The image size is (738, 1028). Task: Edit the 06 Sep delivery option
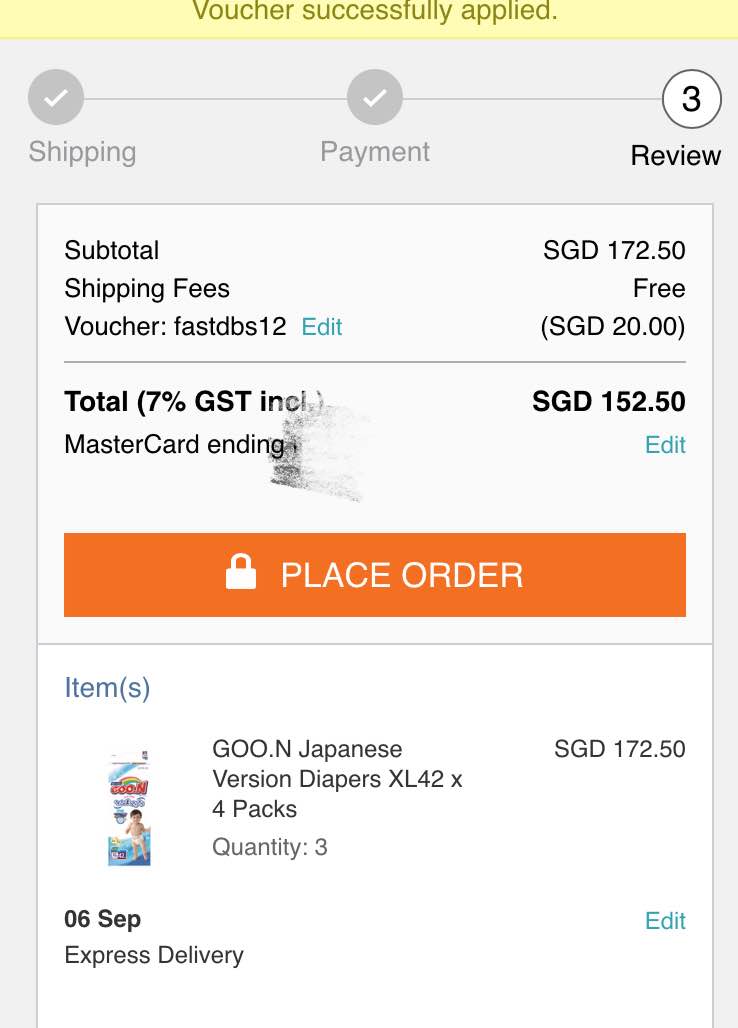(665, 921)
